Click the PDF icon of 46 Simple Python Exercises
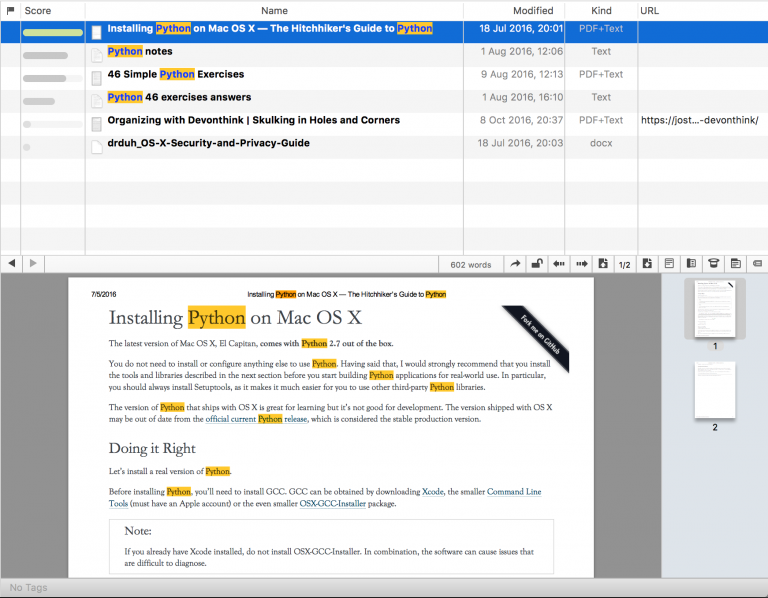This screenshot has height=598, width=768. click(96, 78)
